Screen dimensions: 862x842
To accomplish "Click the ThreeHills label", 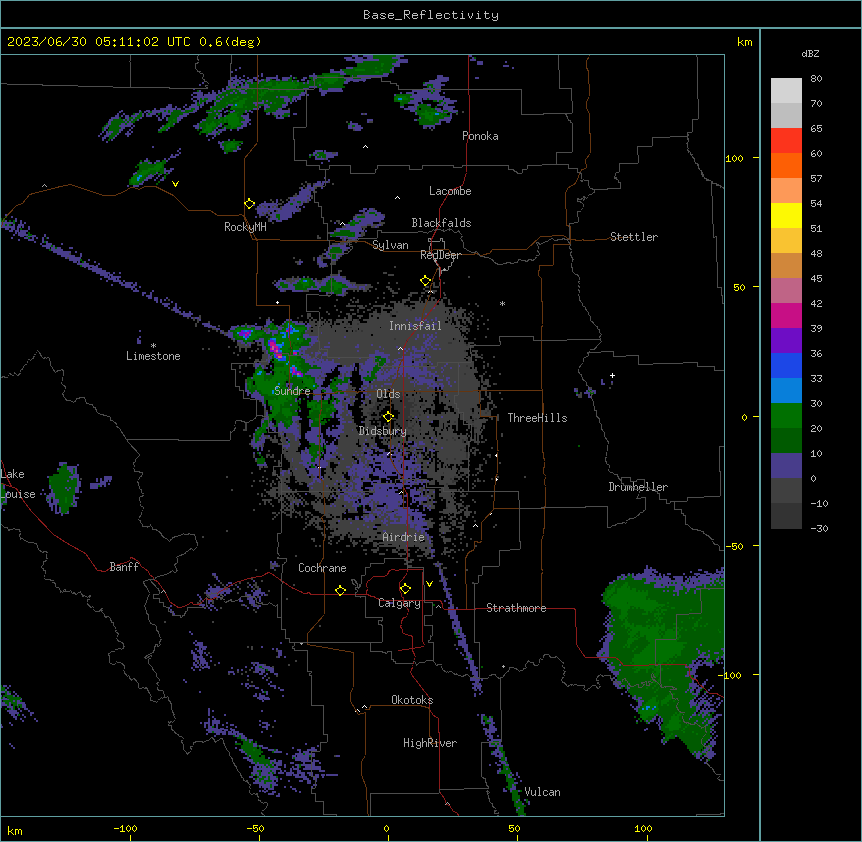I will coord(537,418).
